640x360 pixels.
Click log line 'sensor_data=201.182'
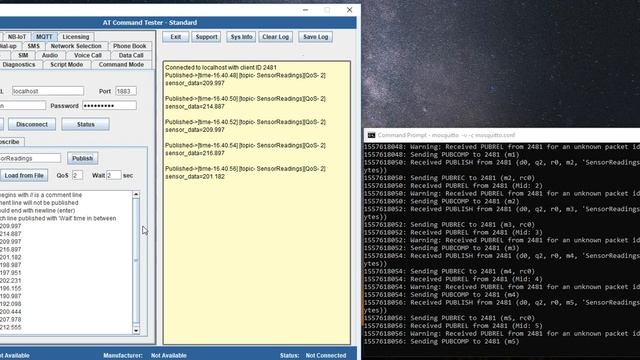(195, 177)
